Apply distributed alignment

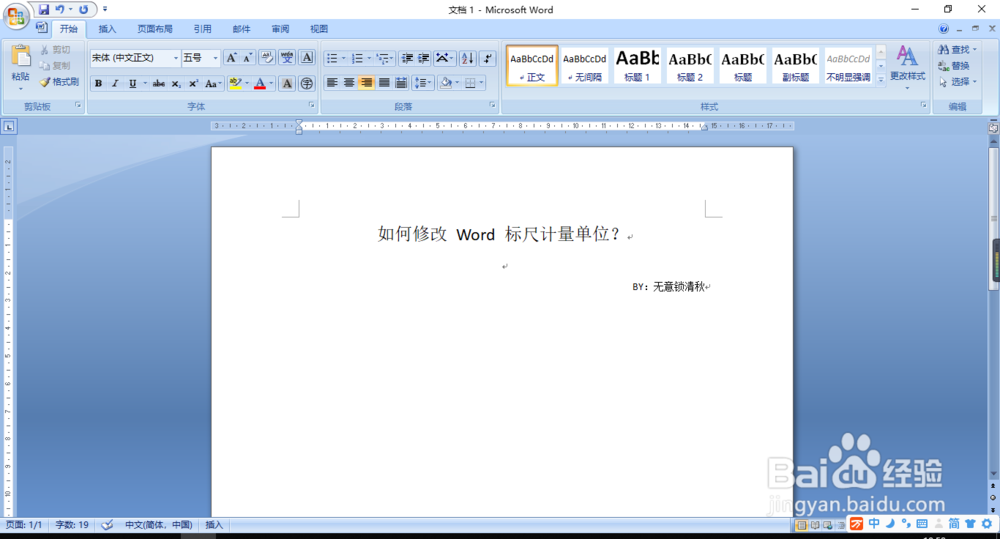[401, 83]
